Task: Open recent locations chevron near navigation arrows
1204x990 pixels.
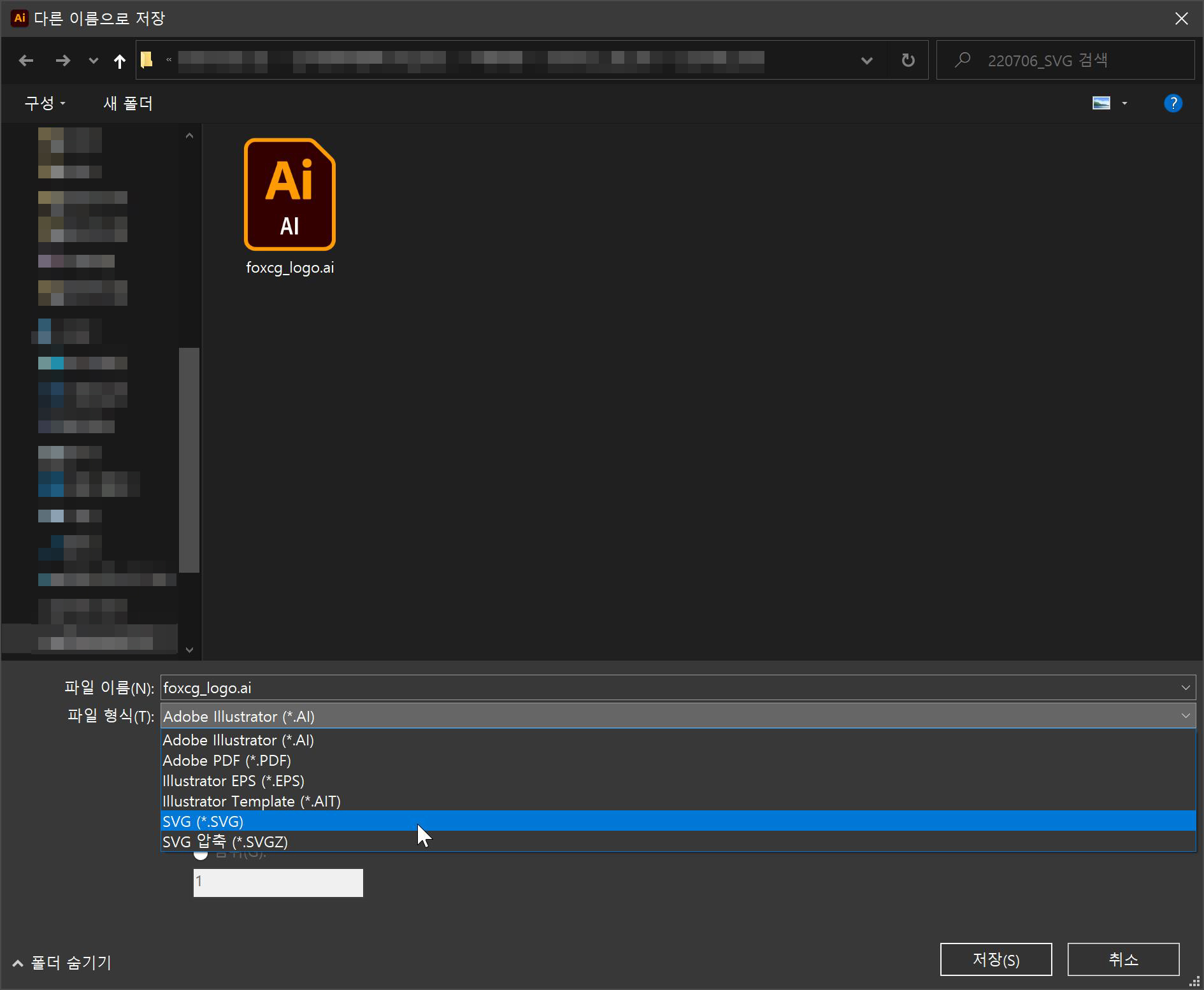Action: [x=94, y=61]
